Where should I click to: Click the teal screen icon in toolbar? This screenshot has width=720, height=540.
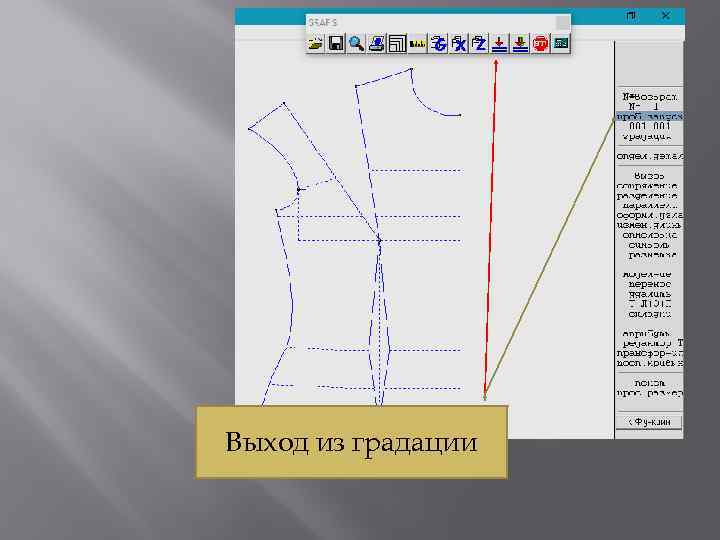click(561, 44)
